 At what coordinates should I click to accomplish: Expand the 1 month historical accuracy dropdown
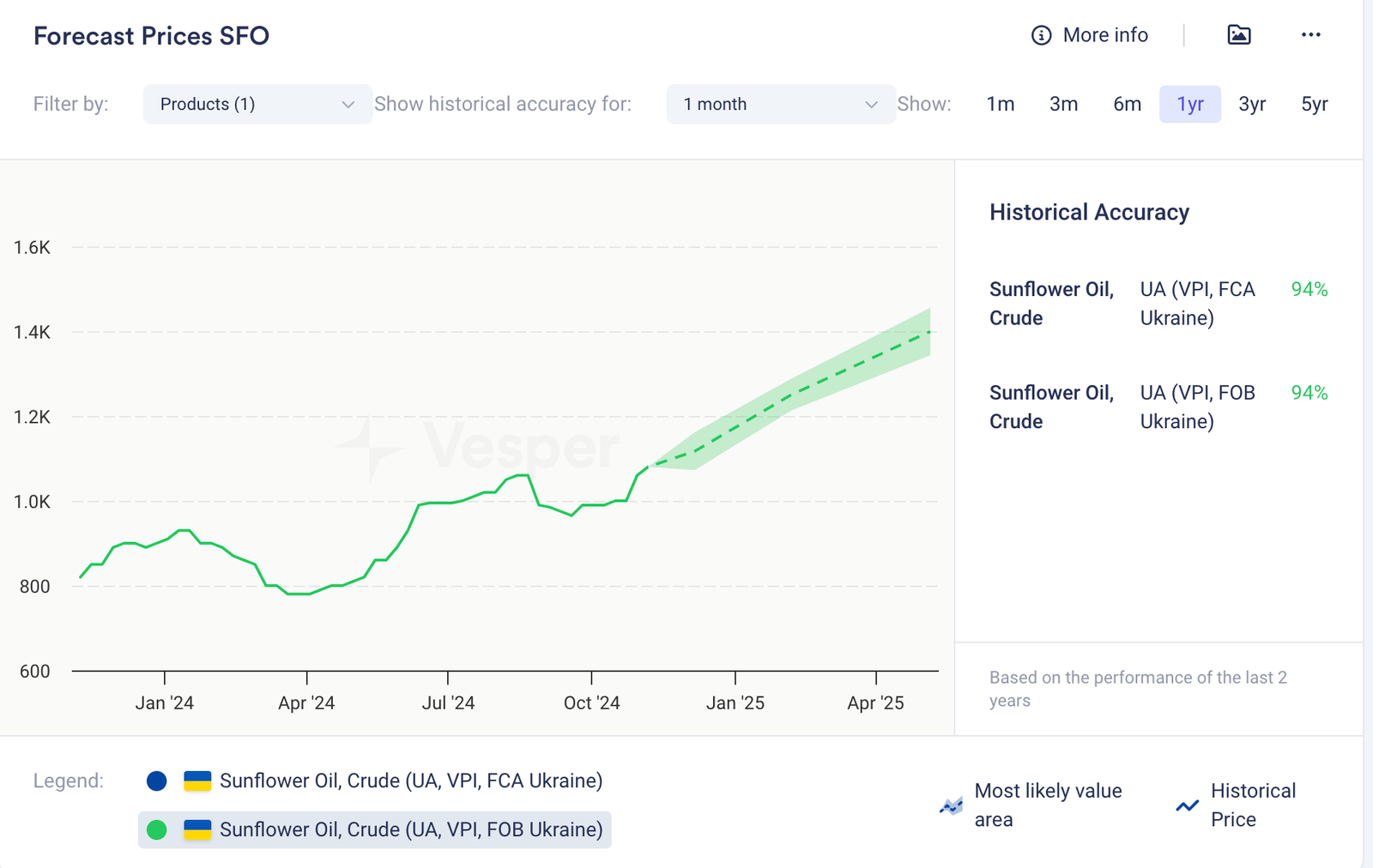coord(780,104)
